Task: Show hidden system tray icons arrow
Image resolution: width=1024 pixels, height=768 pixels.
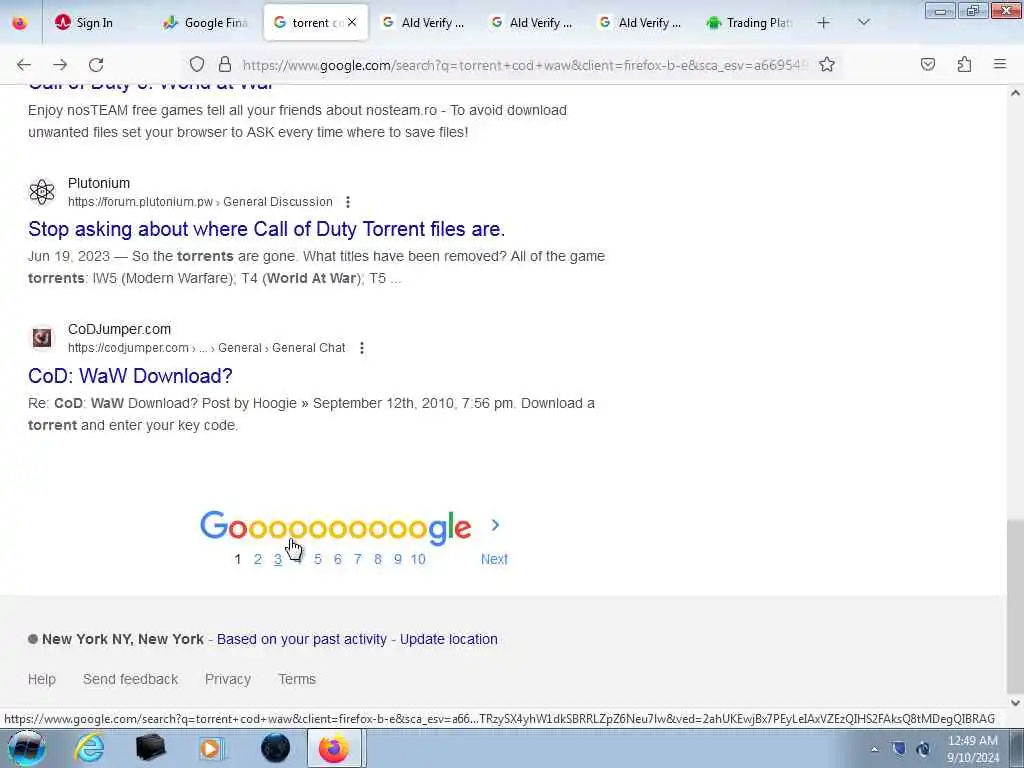Action: point(874,749)
